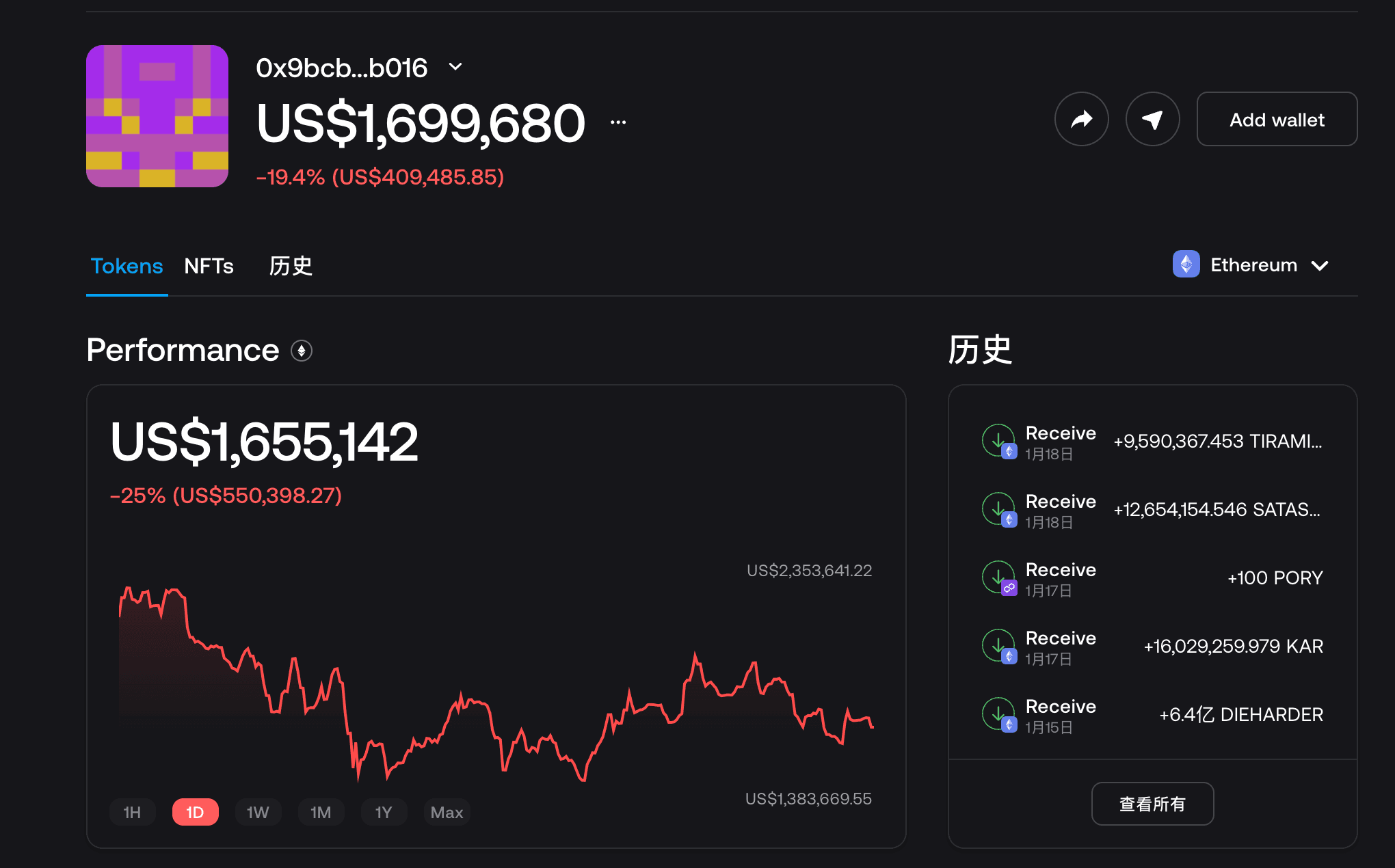The width and height of the screenshot is (1395, 868).
Task: Switch to the NFTs tab
Action: 209,267
